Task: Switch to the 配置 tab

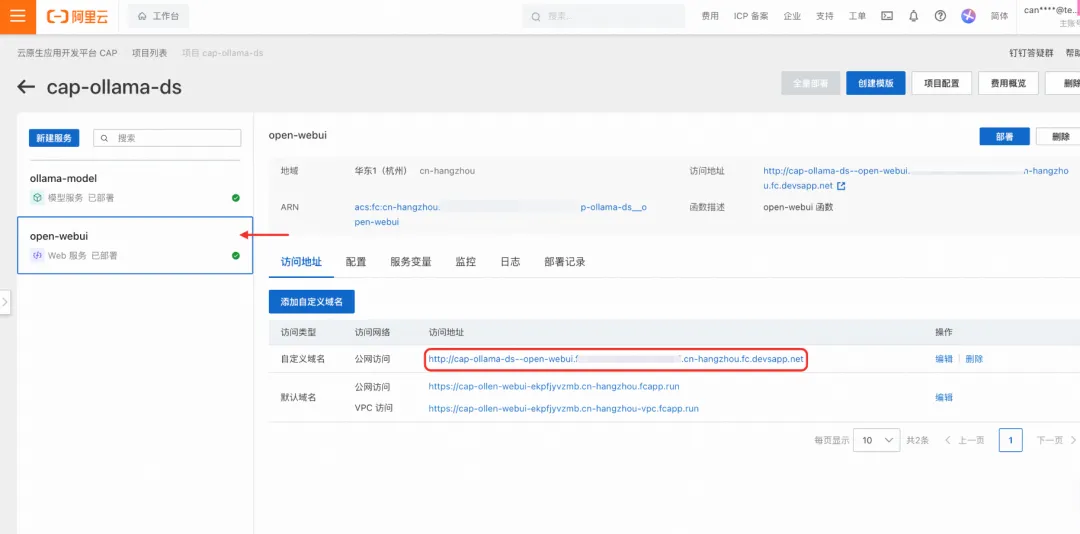Action: (x=356, y=262)
